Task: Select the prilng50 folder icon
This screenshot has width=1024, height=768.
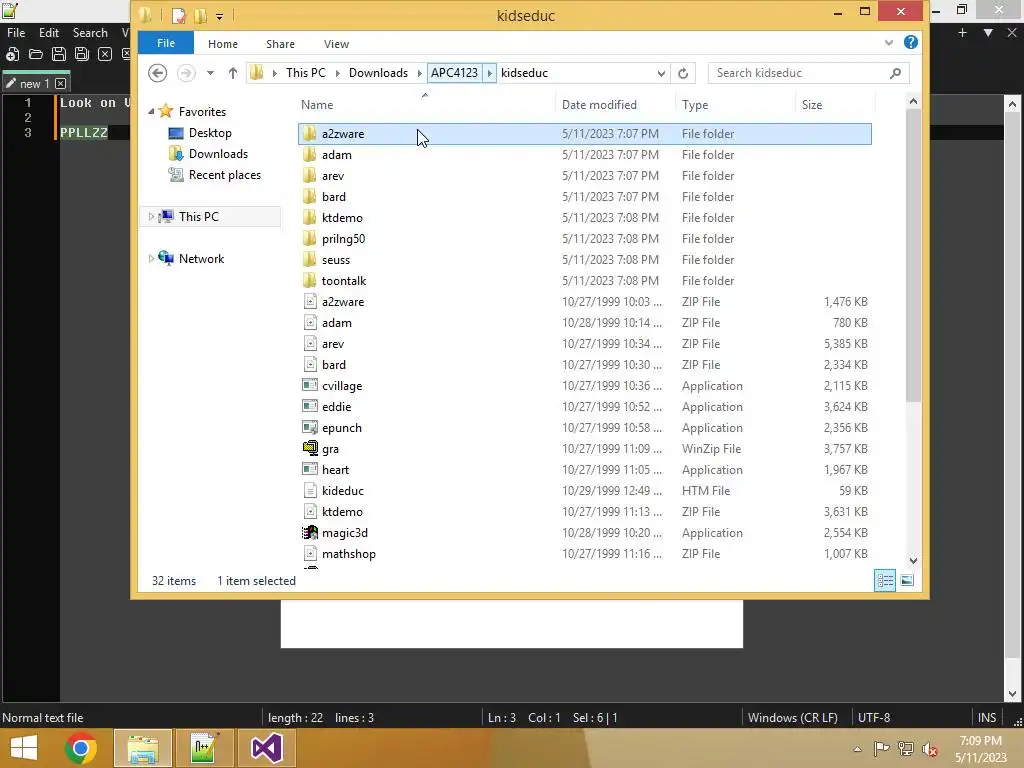Action: [x=310, y=238]
